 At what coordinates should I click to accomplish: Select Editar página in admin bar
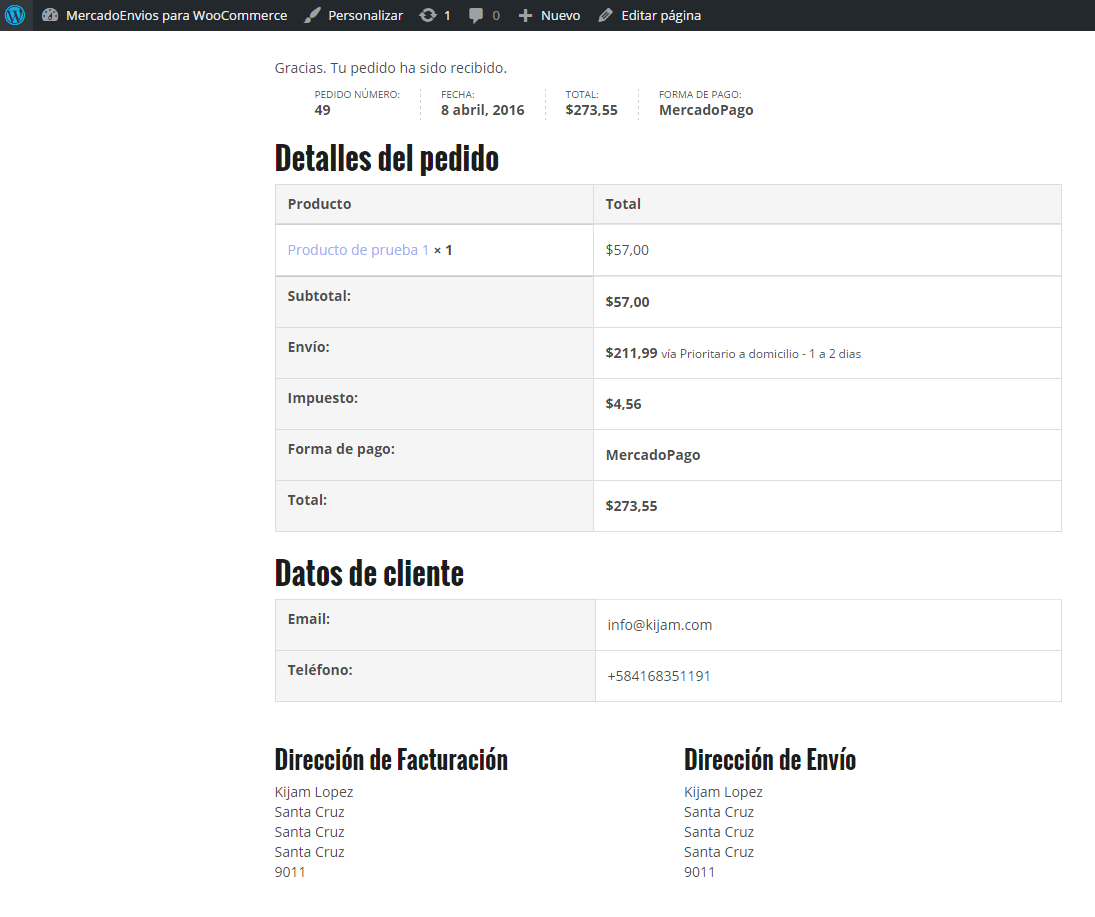pyautogui.click(x=661, y=15)
